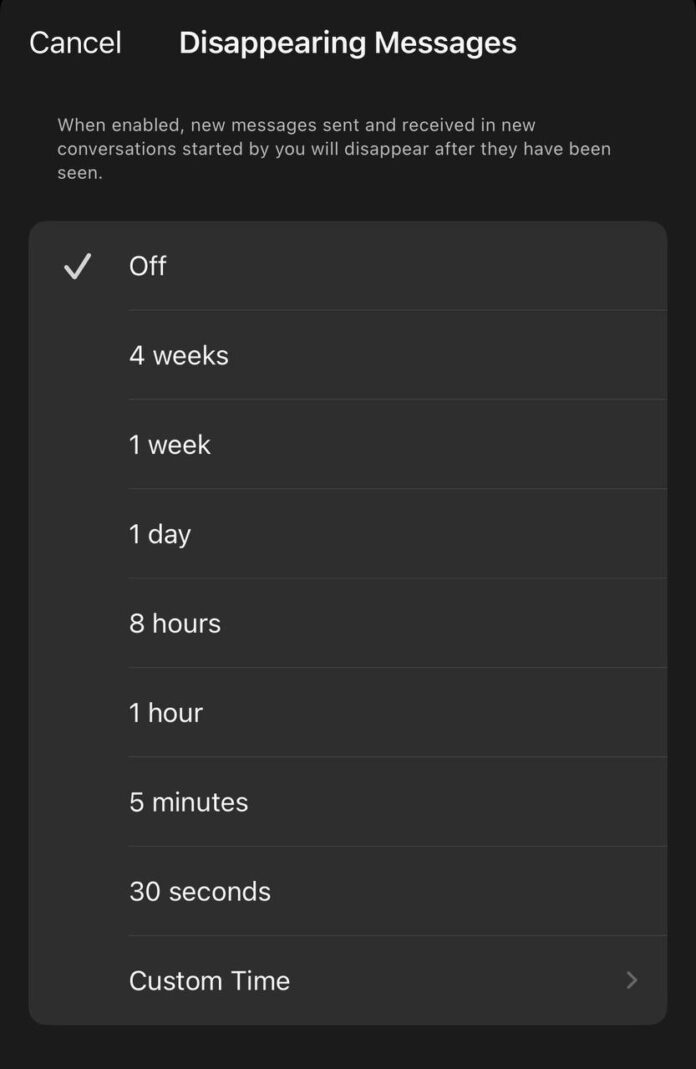
Task: Click the empty area below the options list
Action: (348, 1046)
